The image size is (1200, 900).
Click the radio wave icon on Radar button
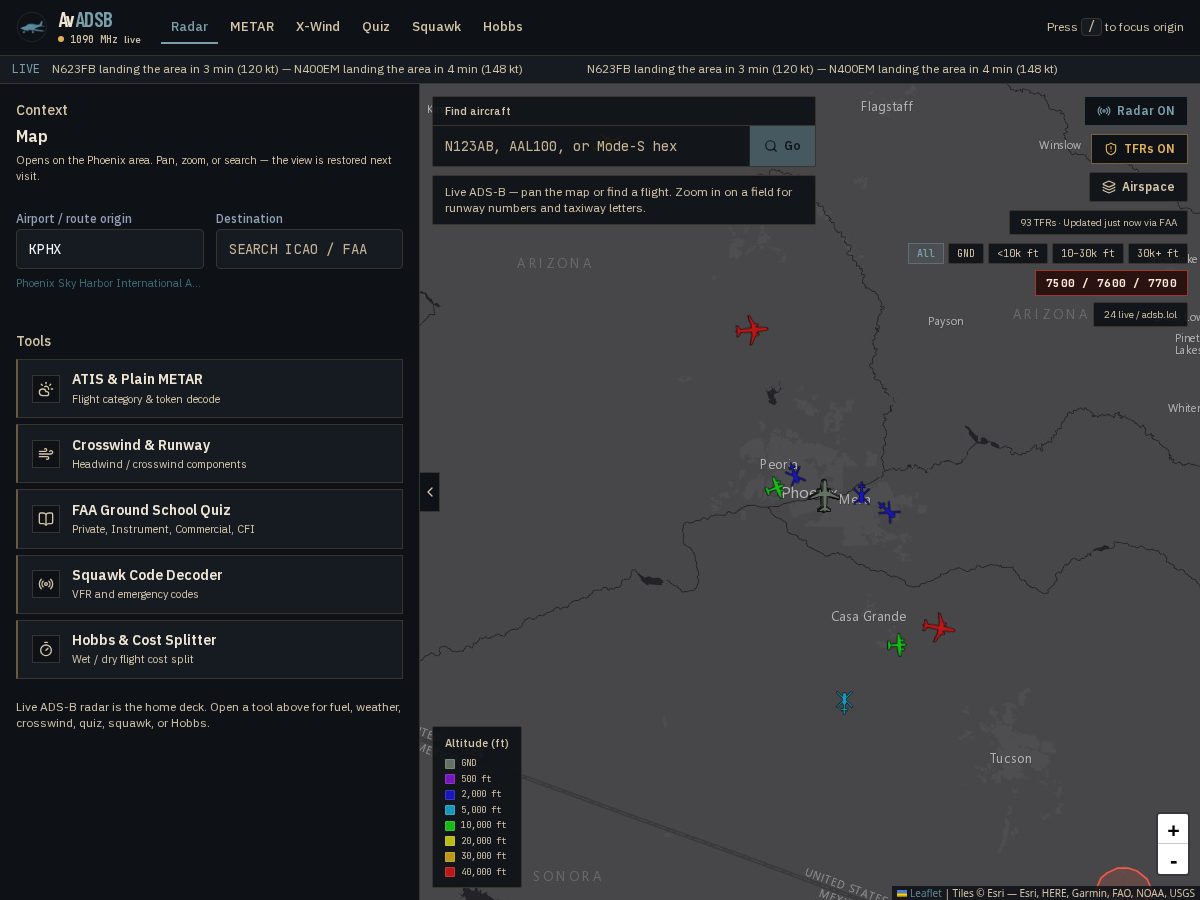point(1104,111)
